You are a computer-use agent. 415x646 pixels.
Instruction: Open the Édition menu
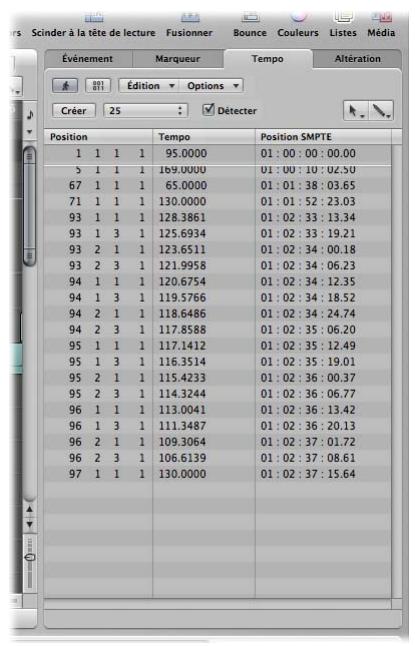pyautogui.click(x=149, y=86)
